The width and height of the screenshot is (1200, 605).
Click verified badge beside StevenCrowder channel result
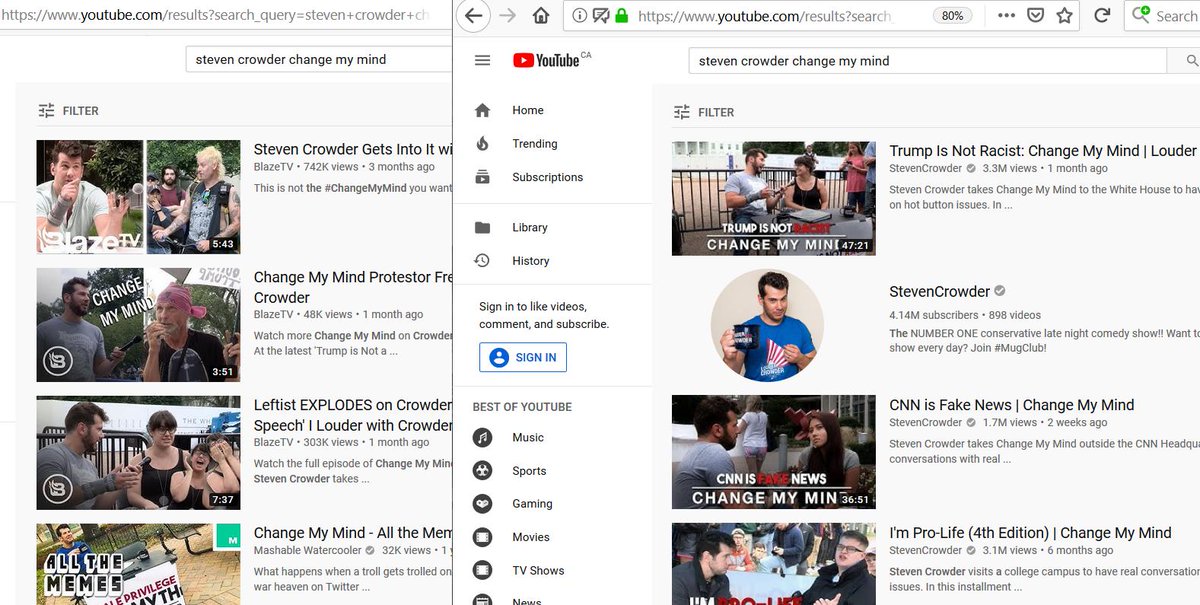click(x=998, y=292)
